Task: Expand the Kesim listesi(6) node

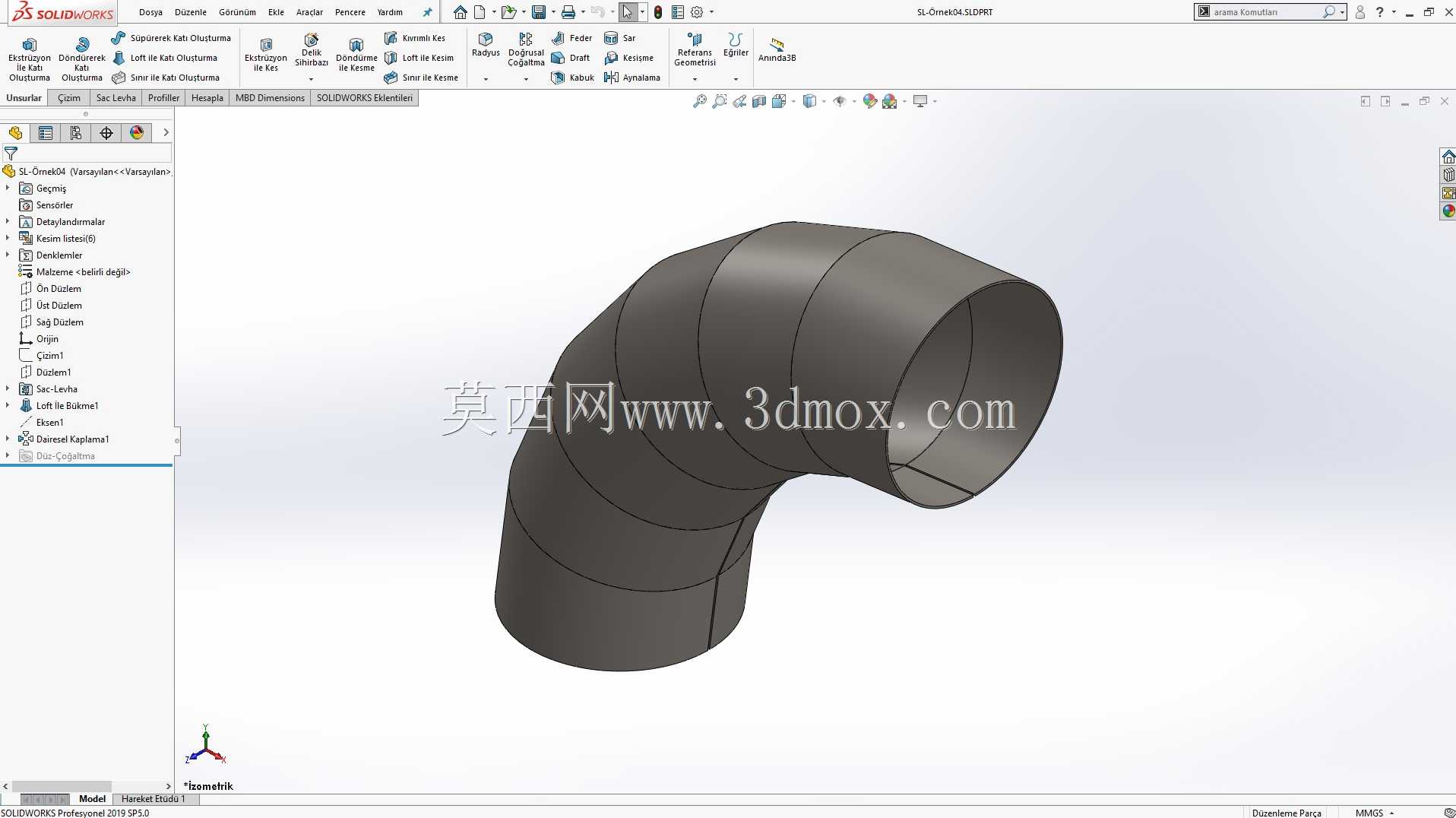Action: 8,238
